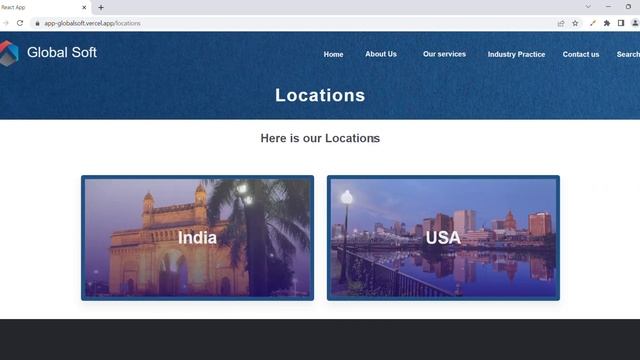640x360 pixels.
Task: View site info via lock icon
Action: [x=37, y=23]
